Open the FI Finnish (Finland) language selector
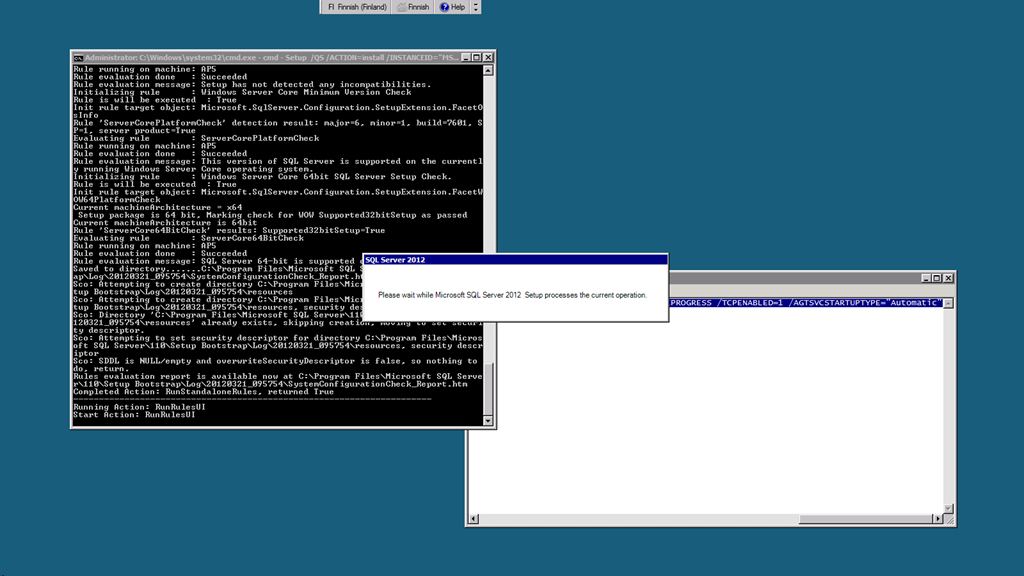 357,7
